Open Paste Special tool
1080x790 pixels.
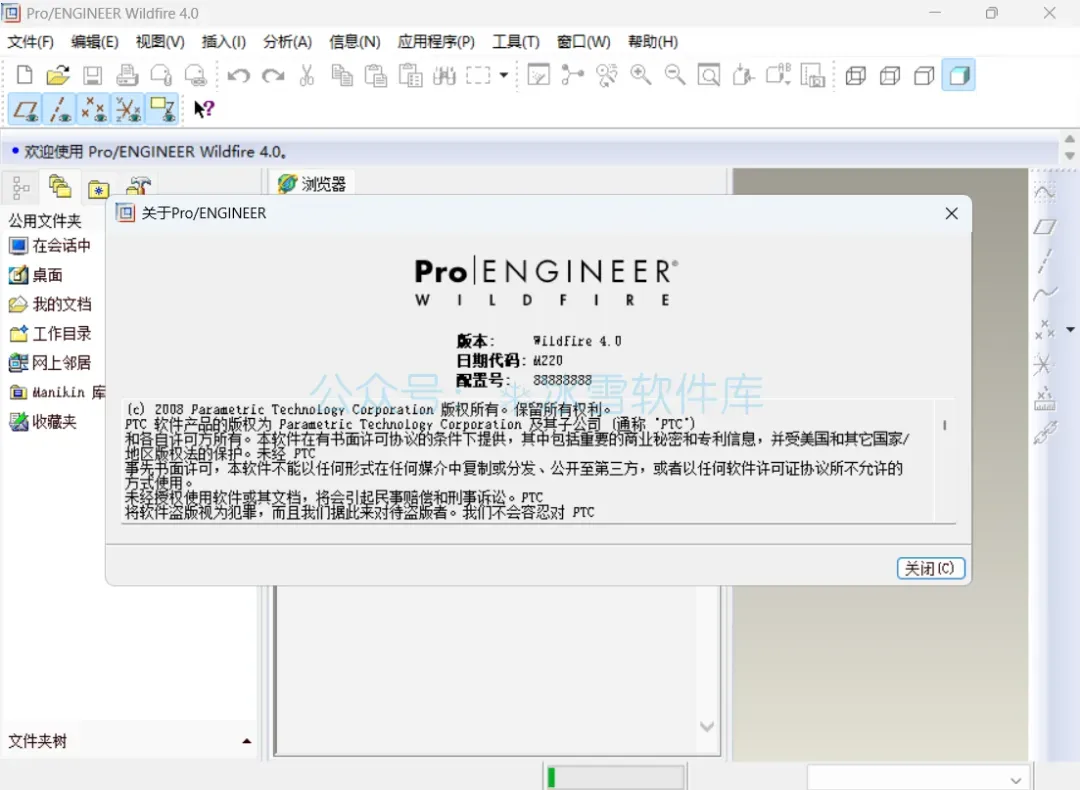[411, 75]
